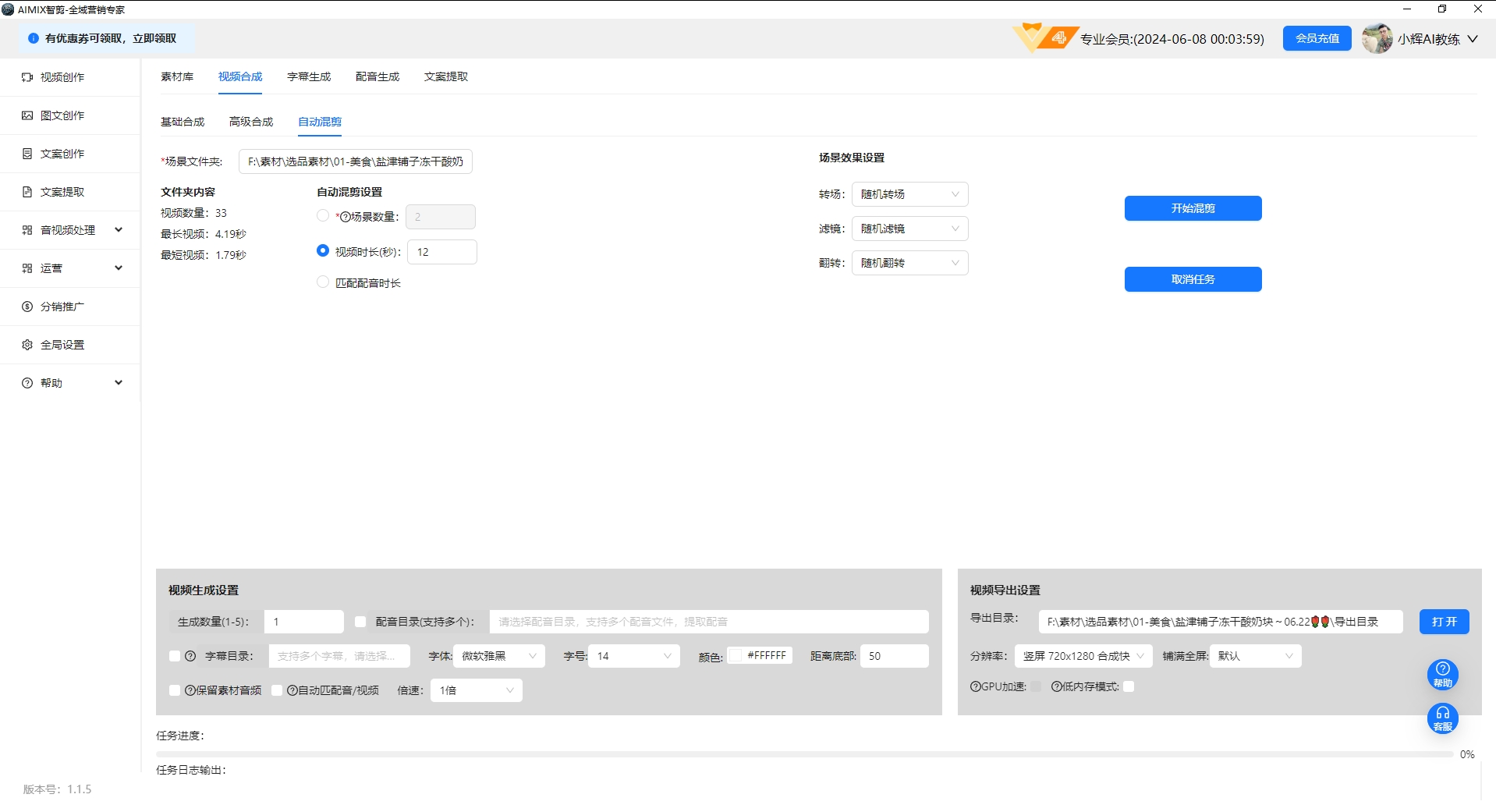Switch to the 字幕生成 tab
Screen dimensions: 1496x812
(309, 76)
